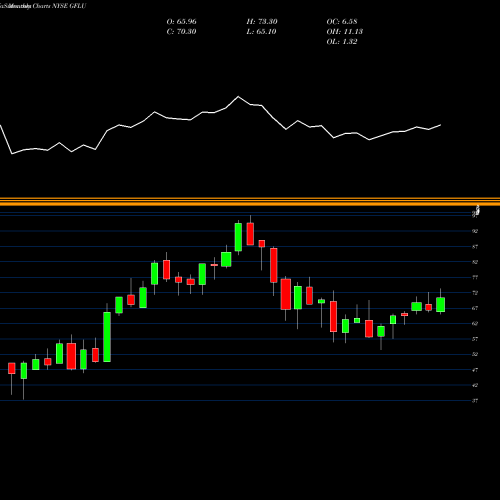Click the close value 'C: 70.30'

click(x=181, y=32)
